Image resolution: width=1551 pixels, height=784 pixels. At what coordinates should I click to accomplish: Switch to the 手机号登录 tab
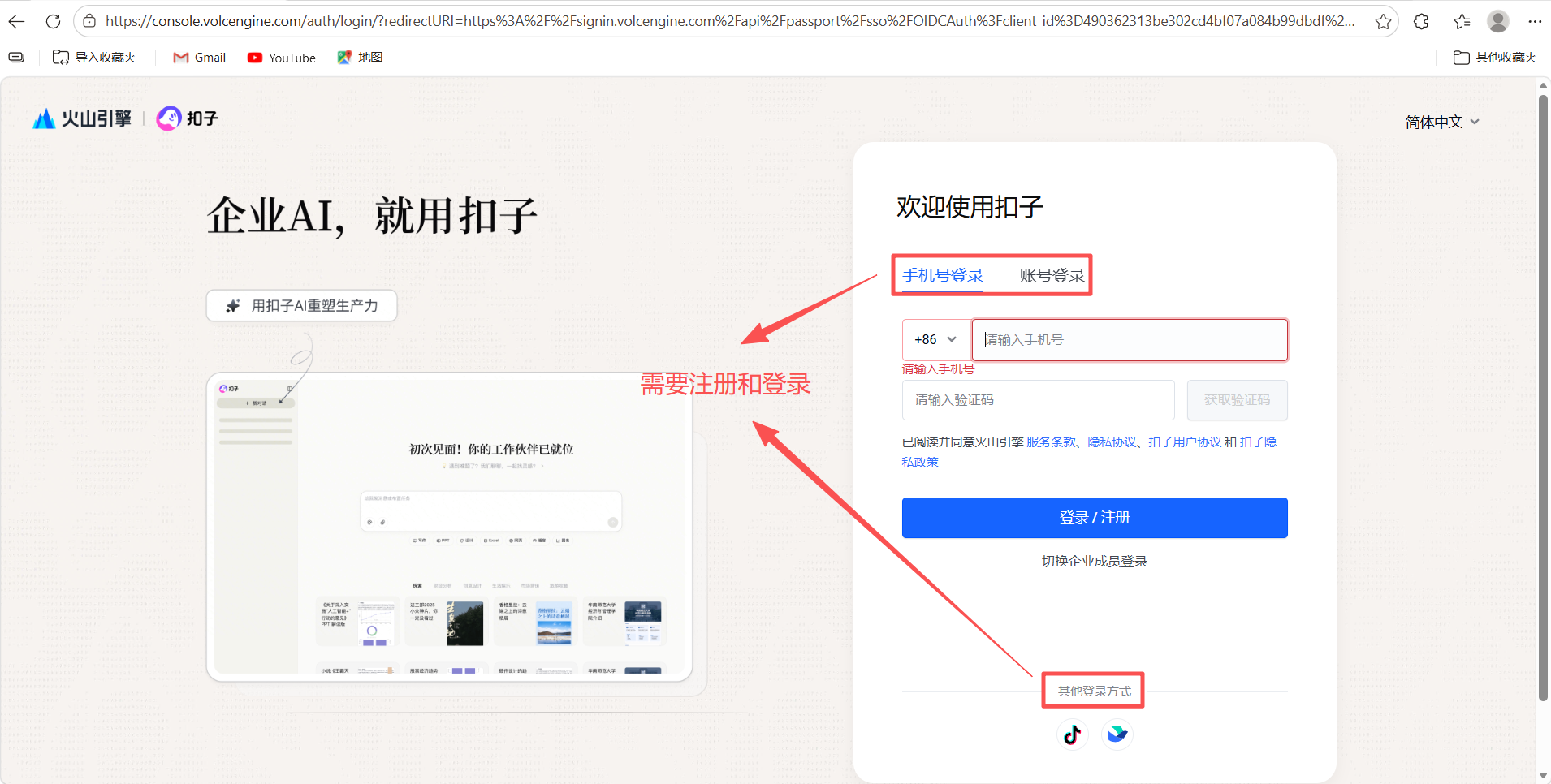943,275
